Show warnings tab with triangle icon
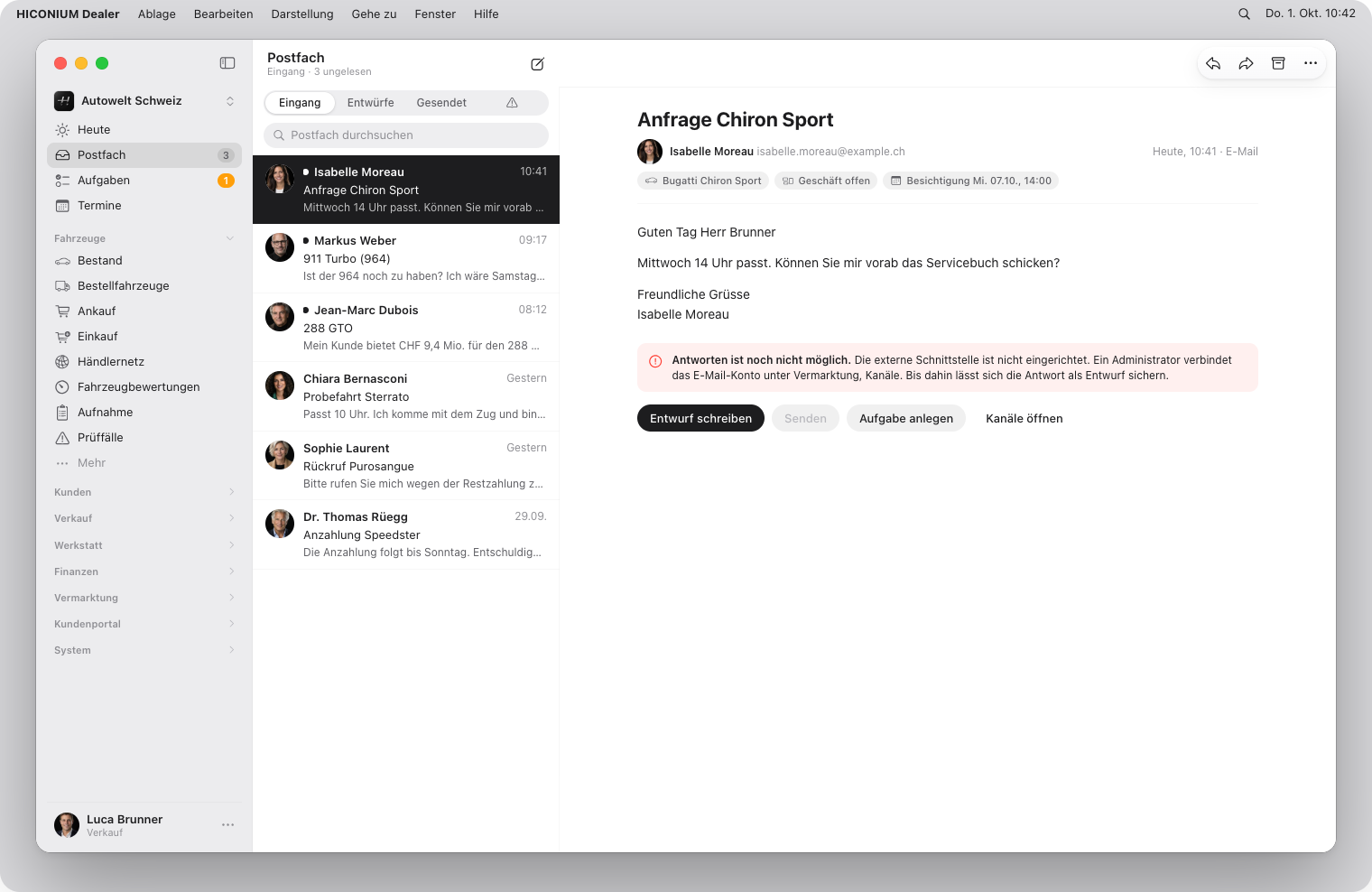 coord(512,103)
